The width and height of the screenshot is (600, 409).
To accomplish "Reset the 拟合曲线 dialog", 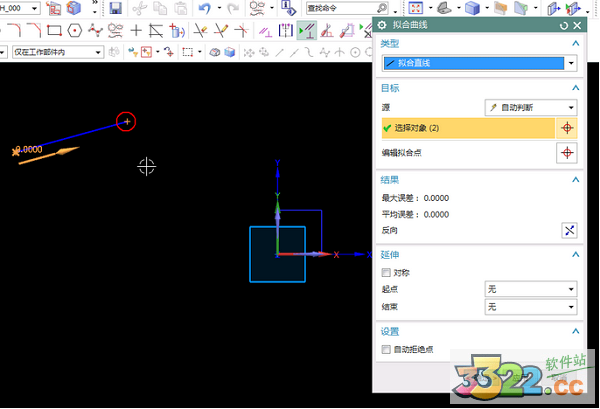I will [564, 24].
